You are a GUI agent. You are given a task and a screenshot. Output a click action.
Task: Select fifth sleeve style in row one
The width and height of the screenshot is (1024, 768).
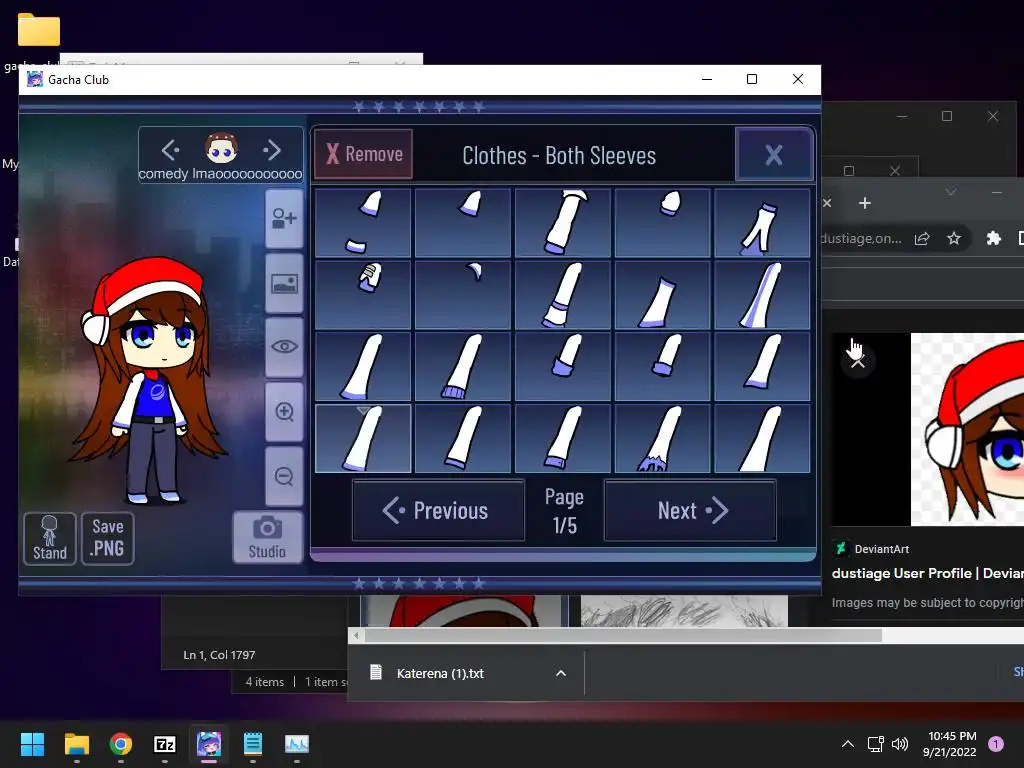(x=763, y=223)
